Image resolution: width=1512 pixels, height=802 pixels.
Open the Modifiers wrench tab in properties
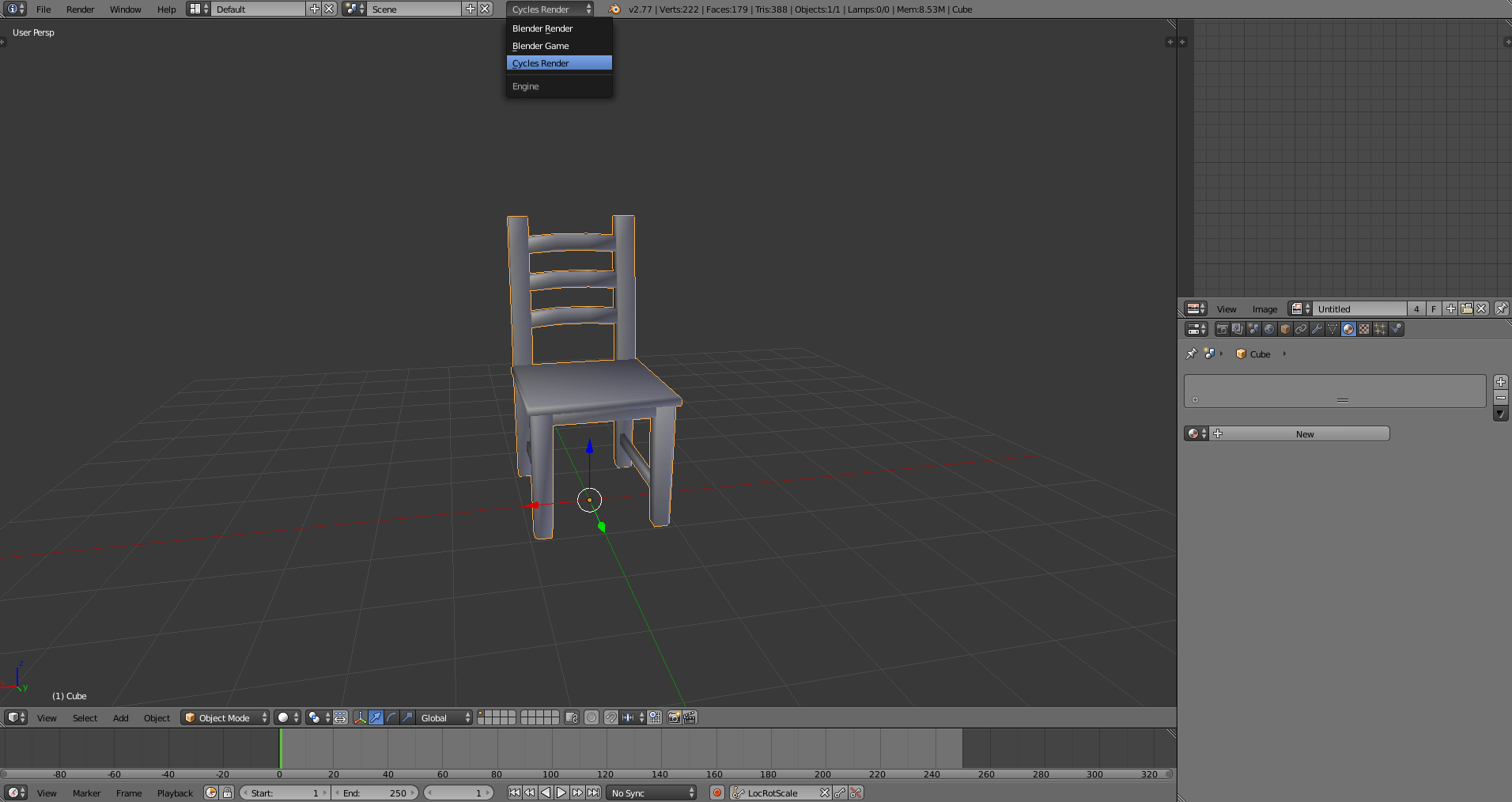1317,329
